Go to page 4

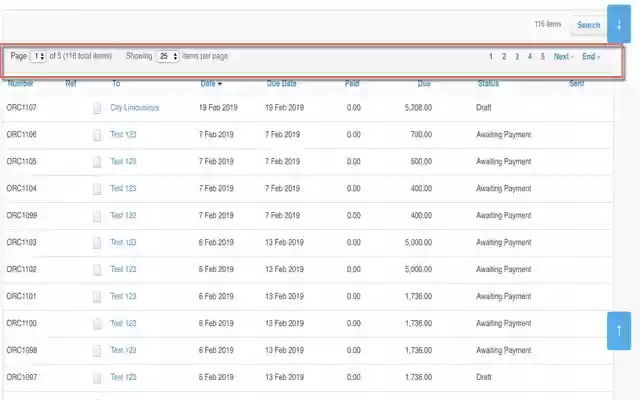coord(530,57)
